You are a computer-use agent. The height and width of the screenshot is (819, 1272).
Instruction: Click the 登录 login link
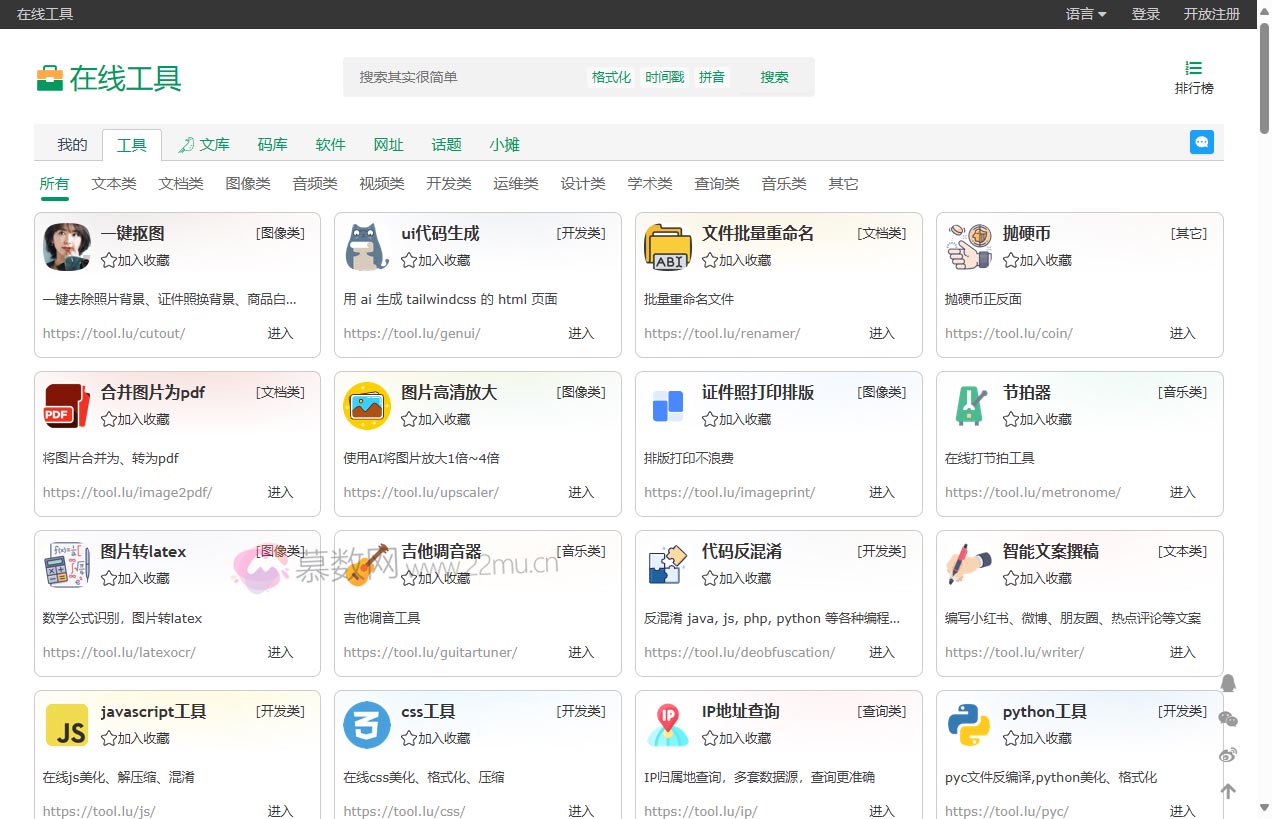[1144, 14]
